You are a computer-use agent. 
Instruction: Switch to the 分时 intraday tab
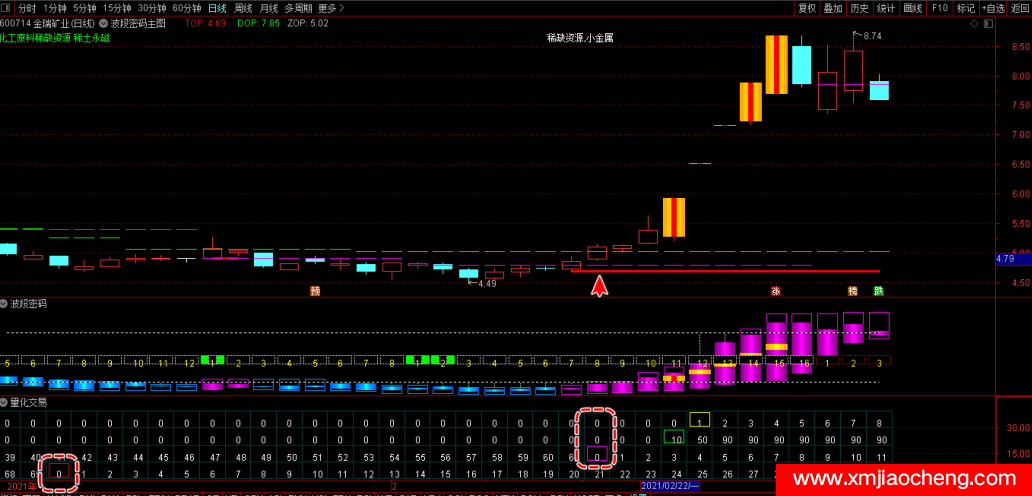coord(26,8)
